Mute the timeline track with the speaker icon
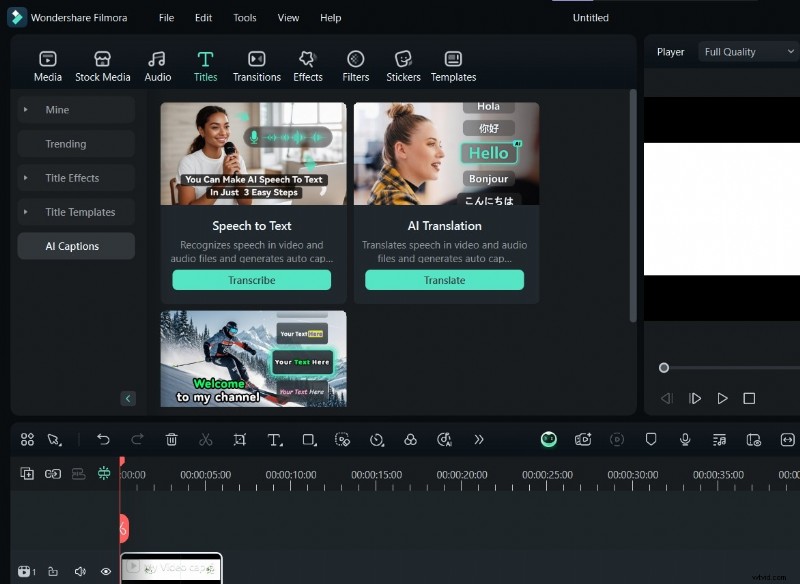800x584 pixels. click(x=80, y=571)
